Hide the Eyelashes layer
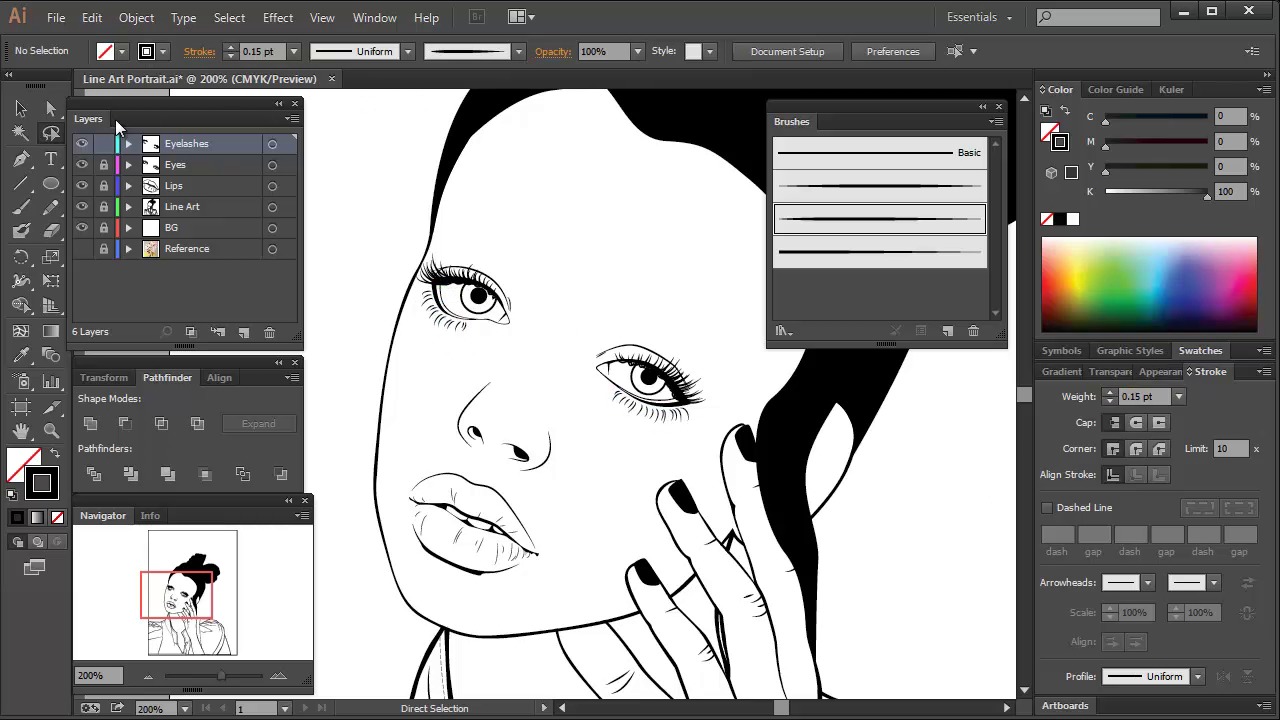 tap(82, 144)
